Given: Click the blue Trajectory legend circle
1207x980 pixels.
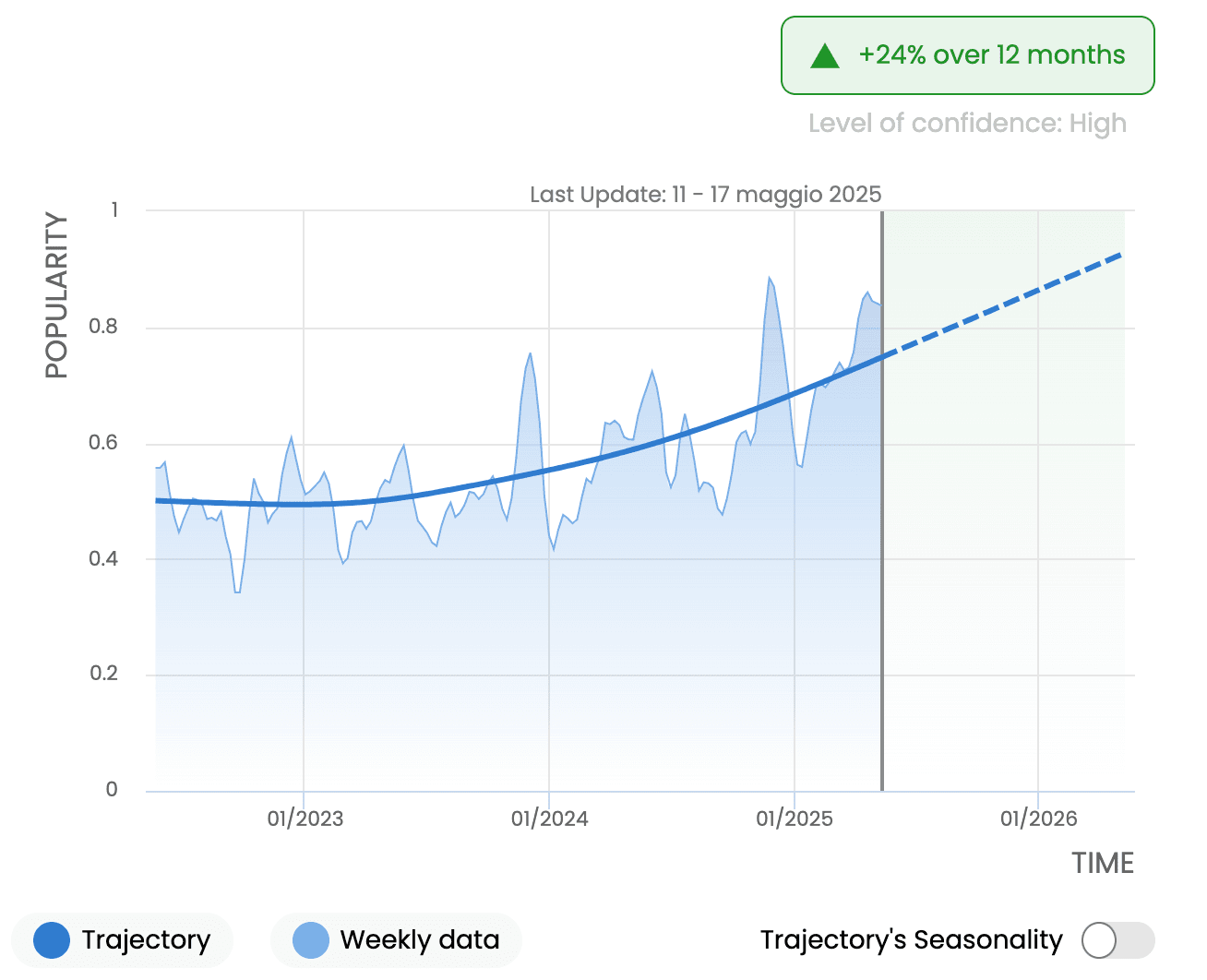Looking at the screenshot, I should click(52, 940).
